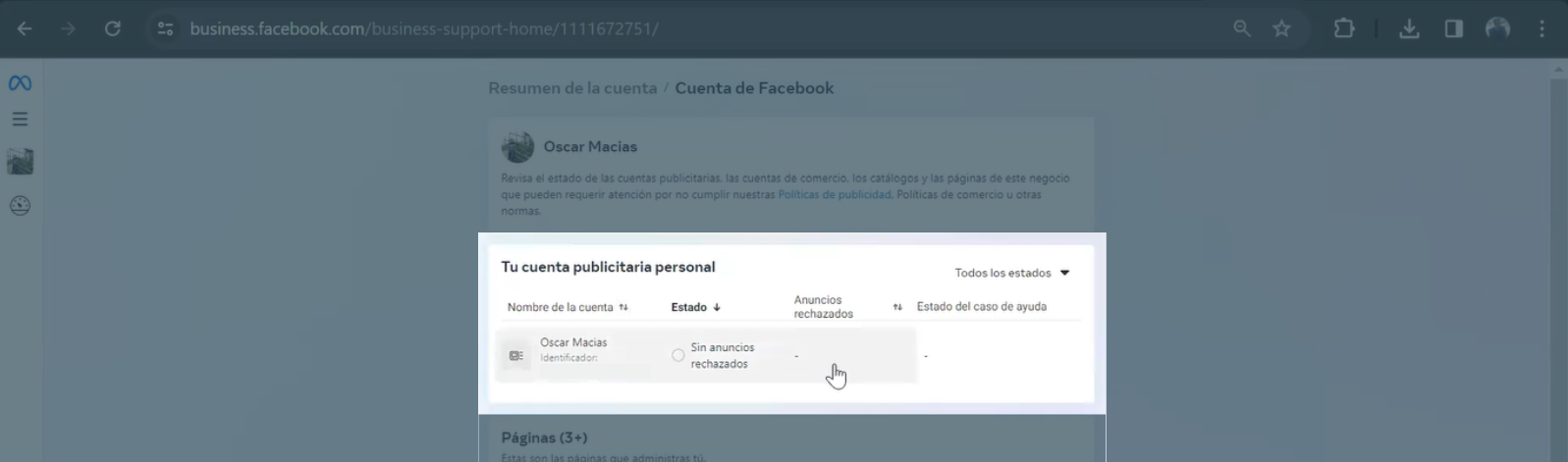
Task: Click the address bar URL
Action: [x=424, y=28]
